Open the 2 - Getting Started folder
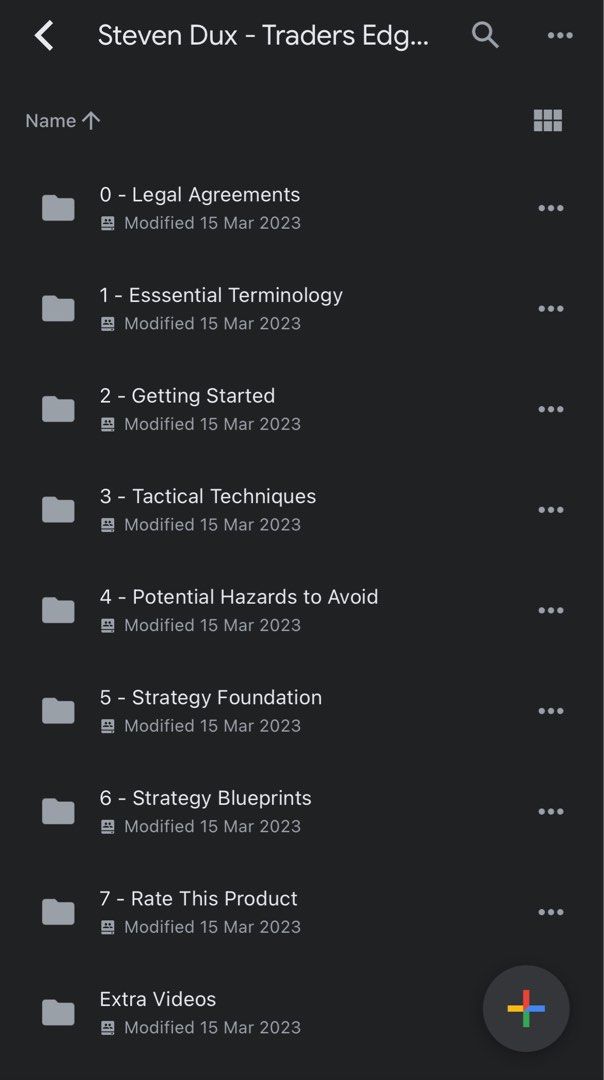The height and width of the screenshot is (1080, 604). pos(187,397)
